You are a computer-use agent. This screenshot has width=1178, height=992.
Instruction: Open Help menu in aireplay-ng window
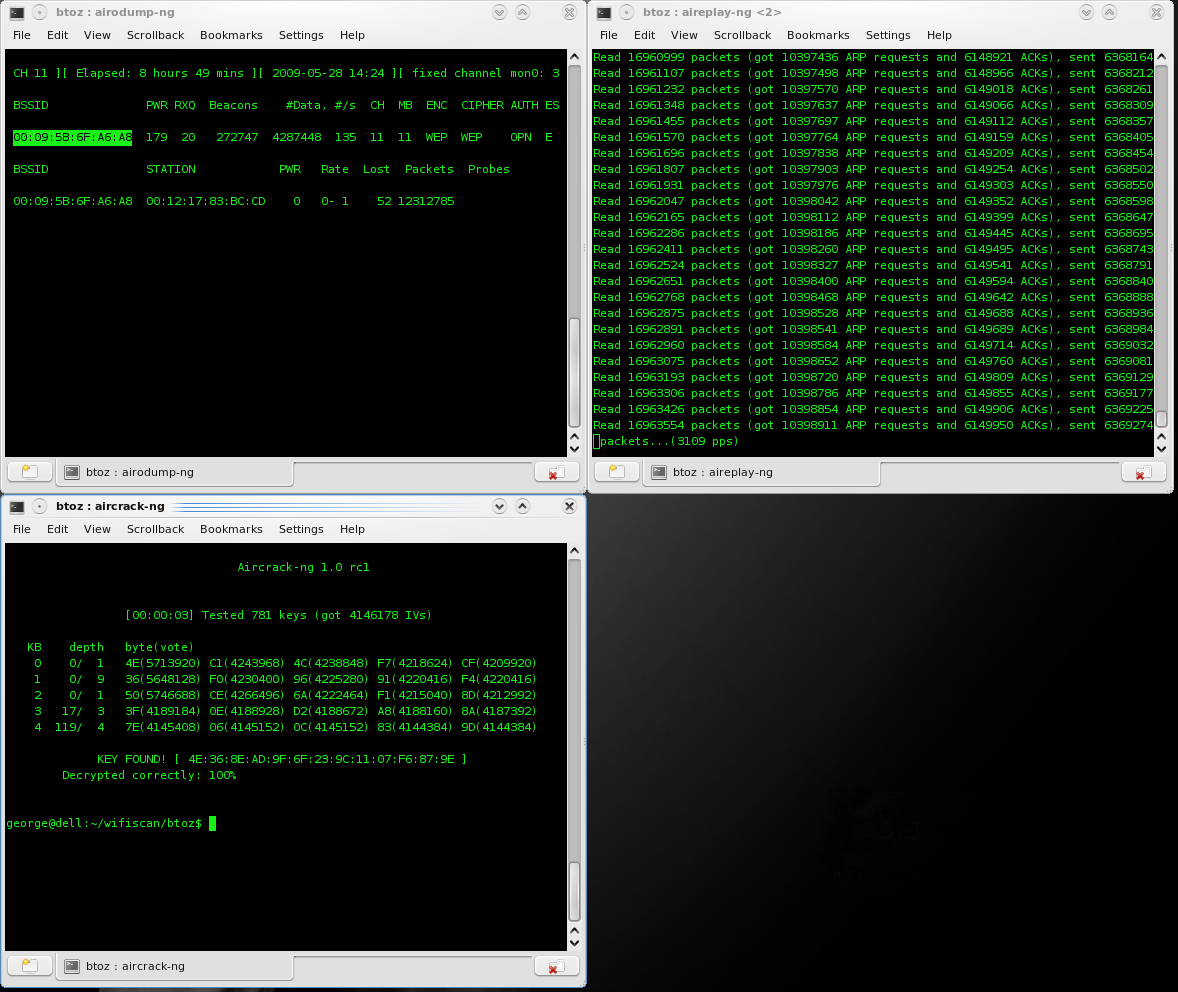click(x=939, y=35)
